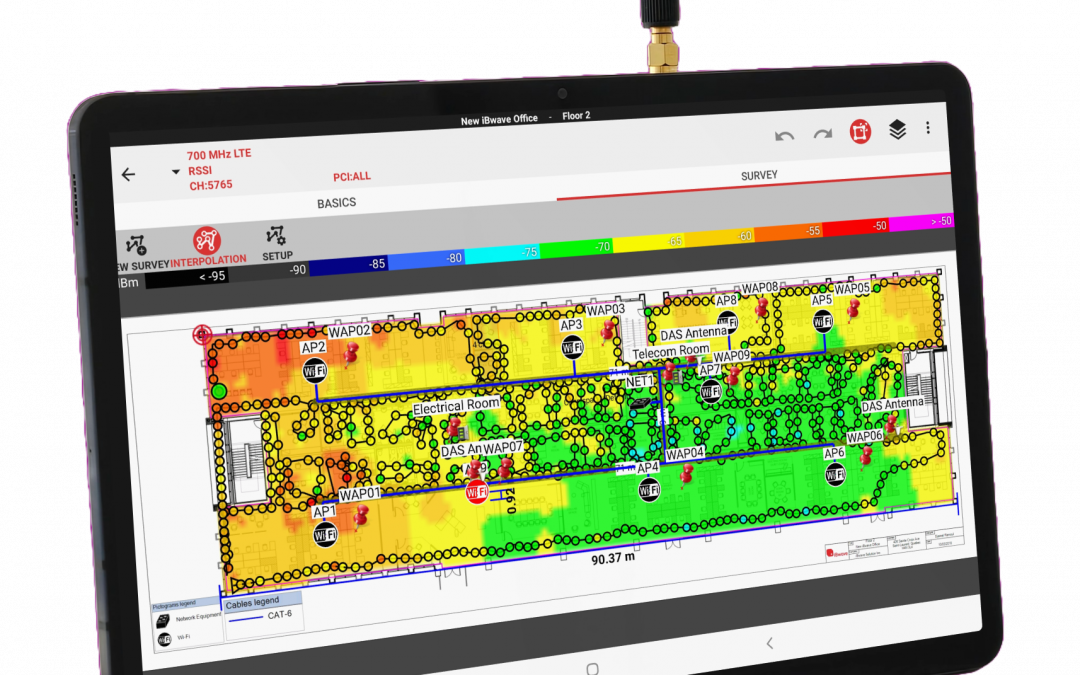1080x675 pixels.
Task: Select the NET1 network equipment icon
Action: pyautogui.click(x=640, y=403)
